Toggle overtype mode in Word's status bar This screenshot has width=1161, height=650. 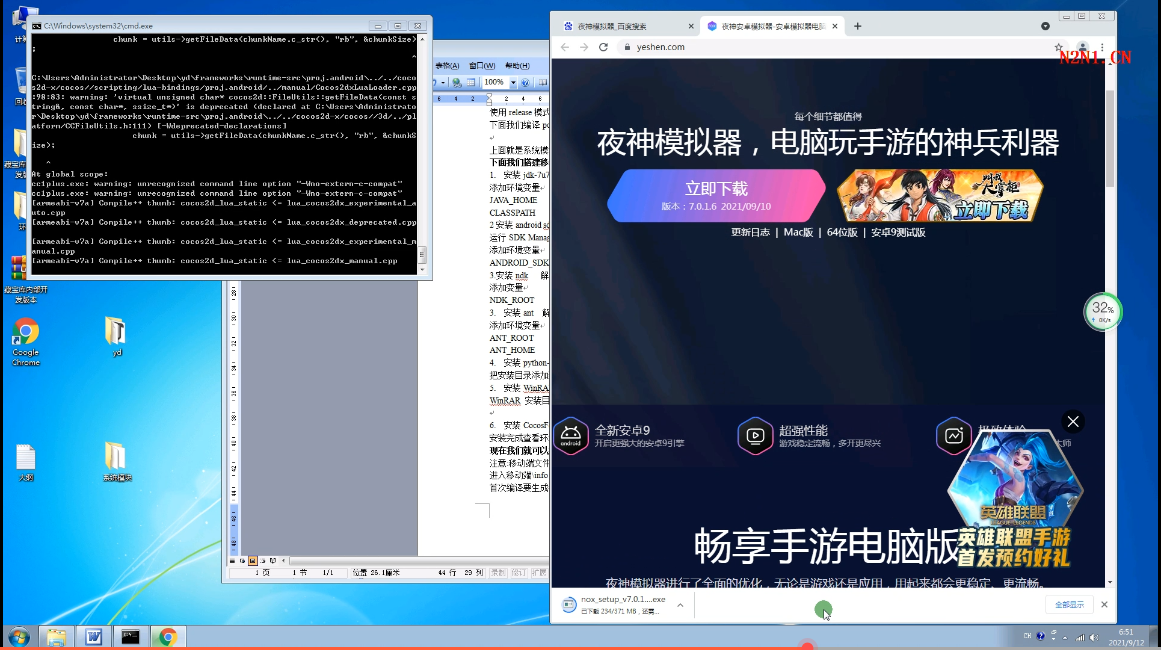click(540, 573)
